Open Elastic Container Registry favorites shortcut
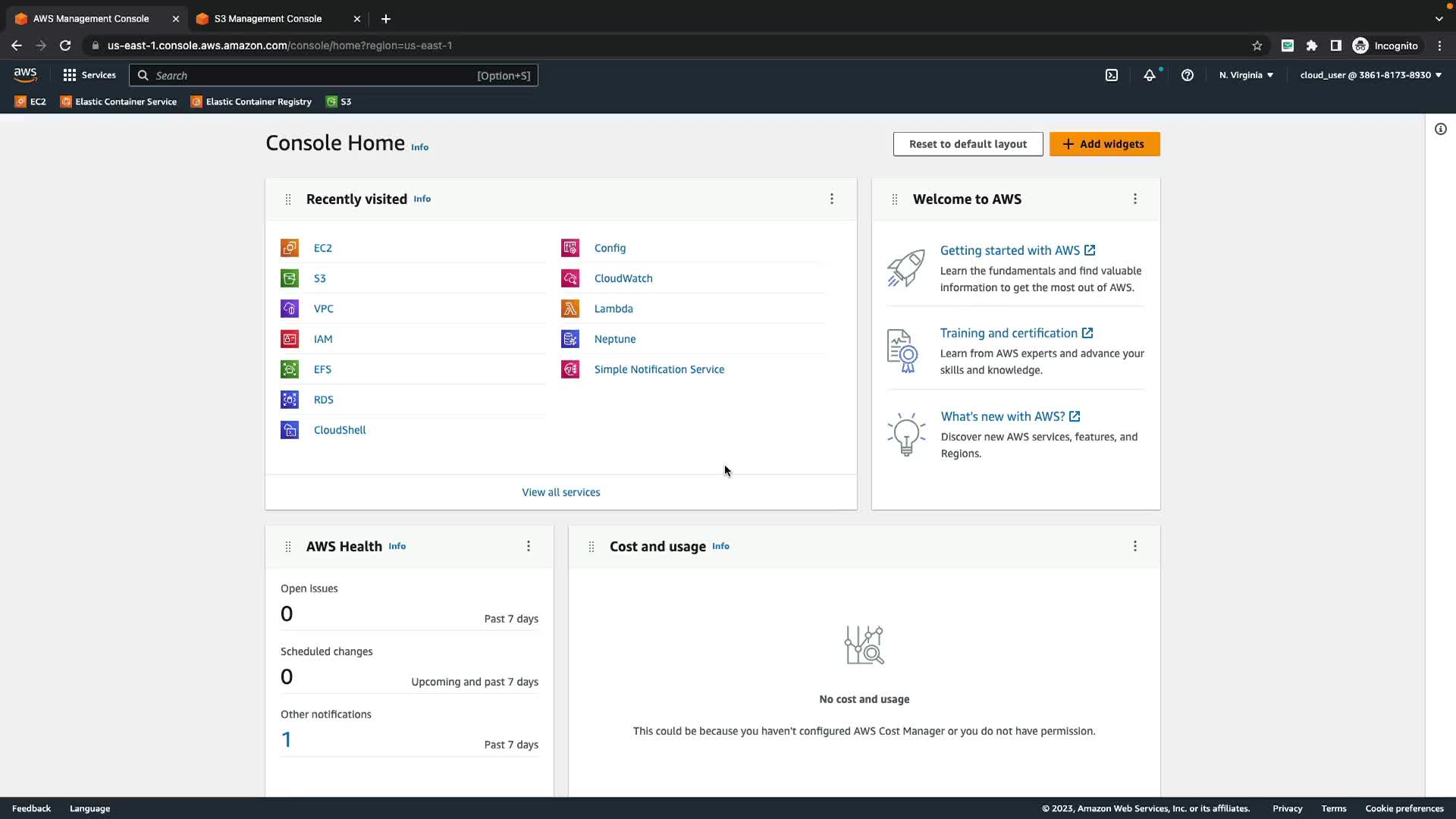Viewport: 1456px width, 819px height. [251, 102]
